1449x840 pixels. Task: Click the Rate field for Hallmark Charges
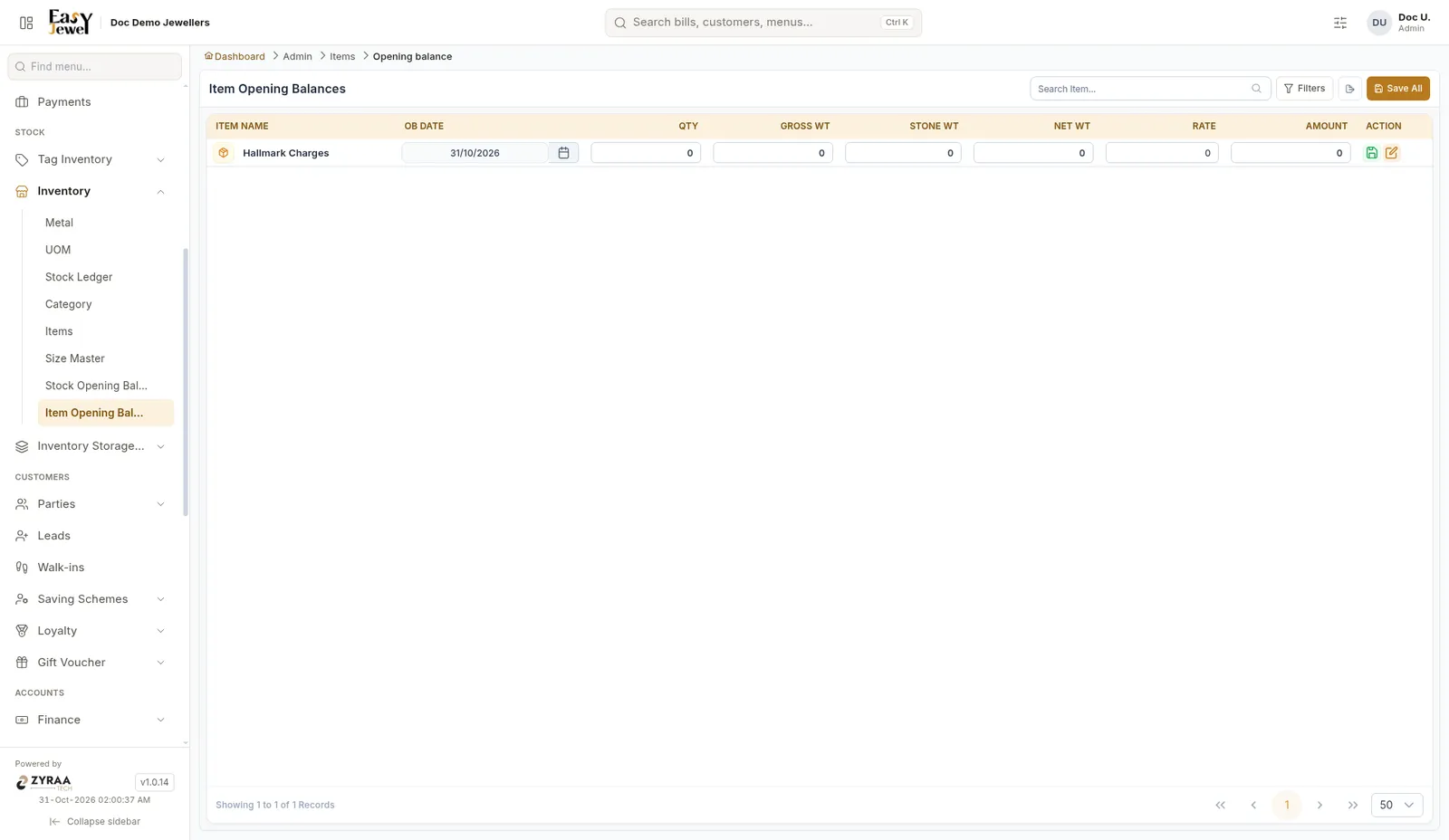1162,153
